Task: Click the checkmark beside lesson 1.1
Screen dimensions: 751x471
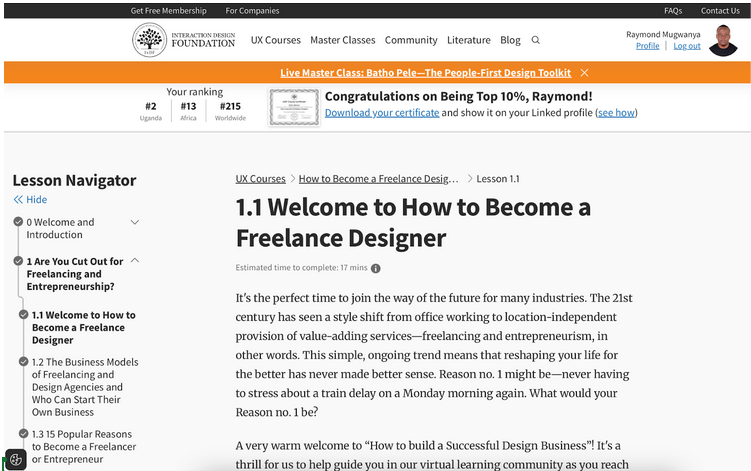Action: 23,315
